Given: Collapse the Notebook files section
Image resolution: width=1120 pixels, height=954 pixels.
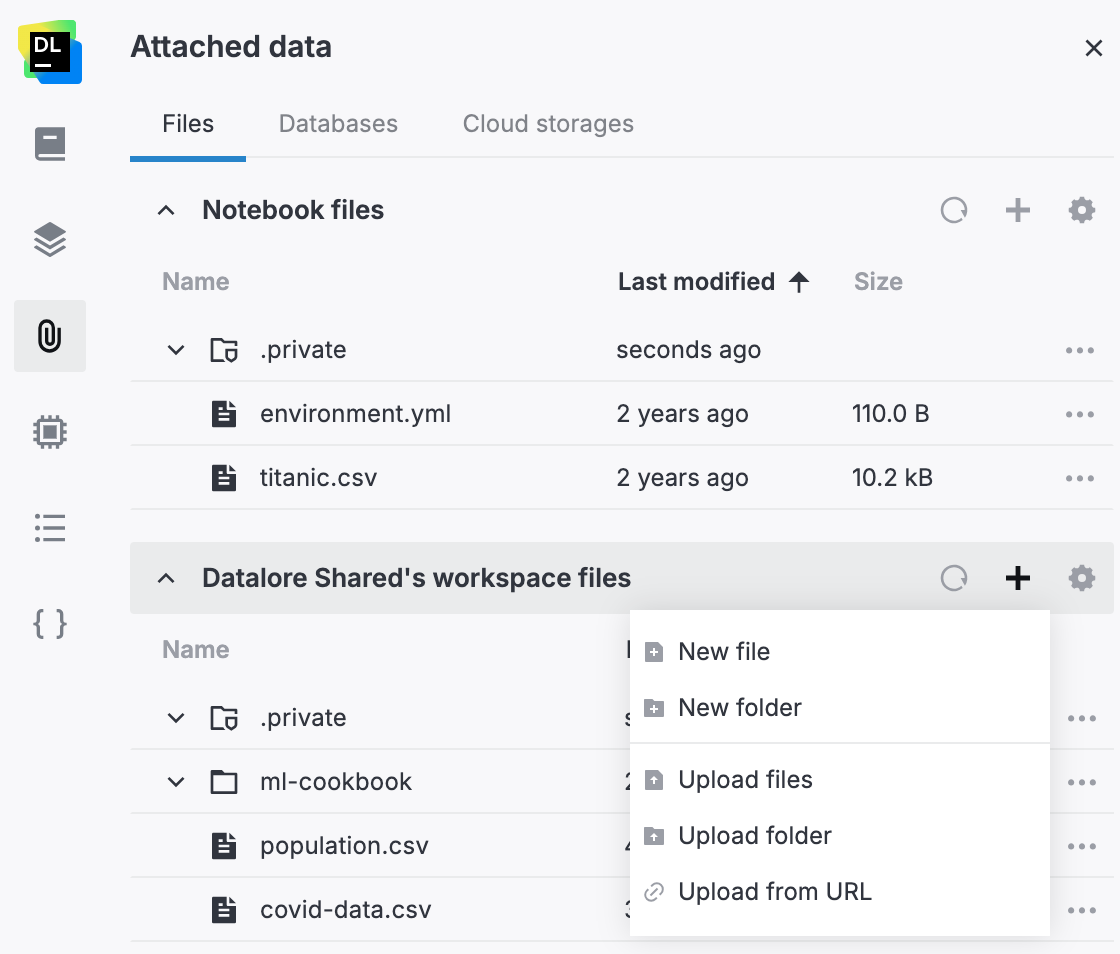Looking at the screenshot, I should click(166, 210).
